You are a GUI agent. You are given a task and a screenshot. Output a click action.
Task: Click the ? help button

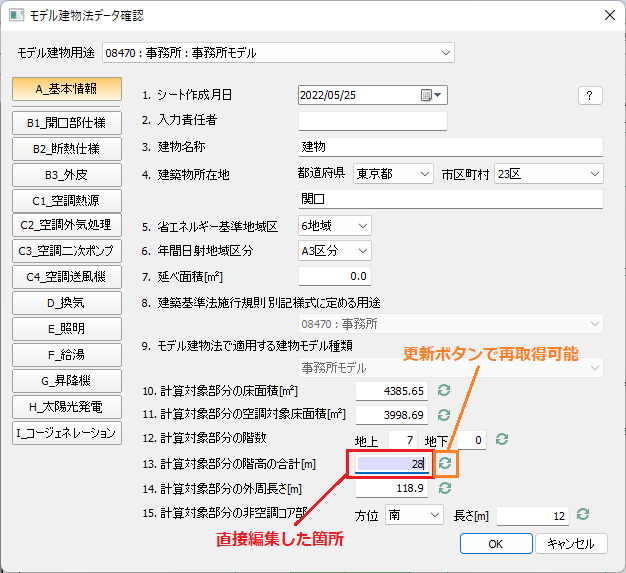[590, 95]
